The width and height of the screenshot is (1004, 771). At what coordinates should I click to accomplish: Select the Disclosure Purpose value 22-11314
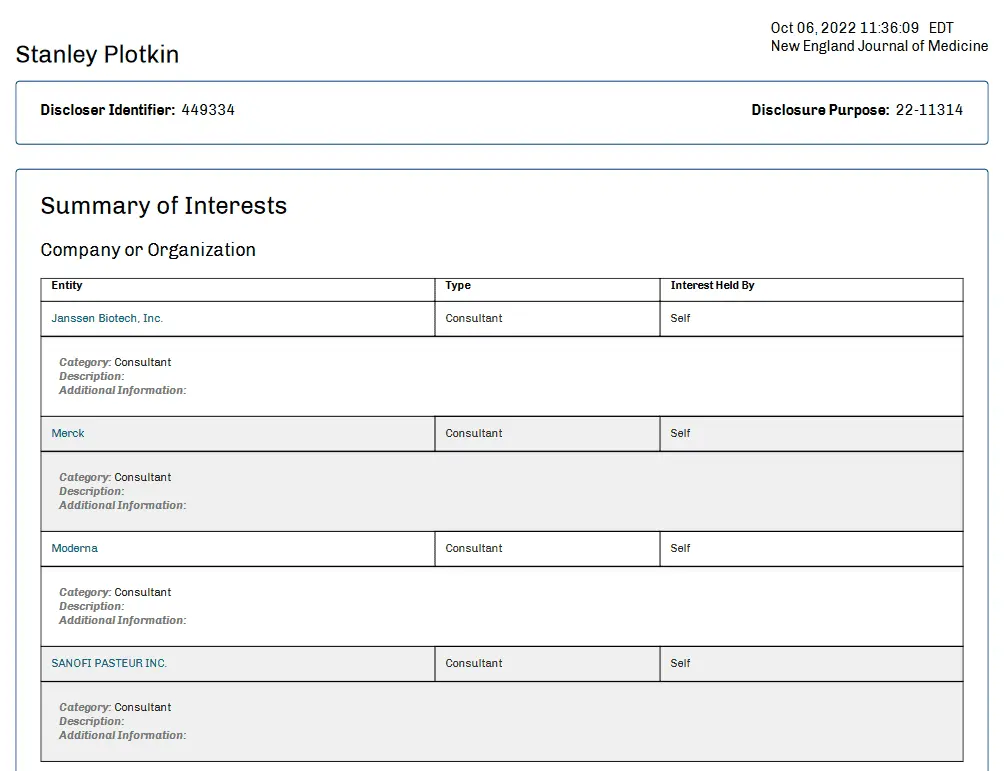click(x=929, y=110)
